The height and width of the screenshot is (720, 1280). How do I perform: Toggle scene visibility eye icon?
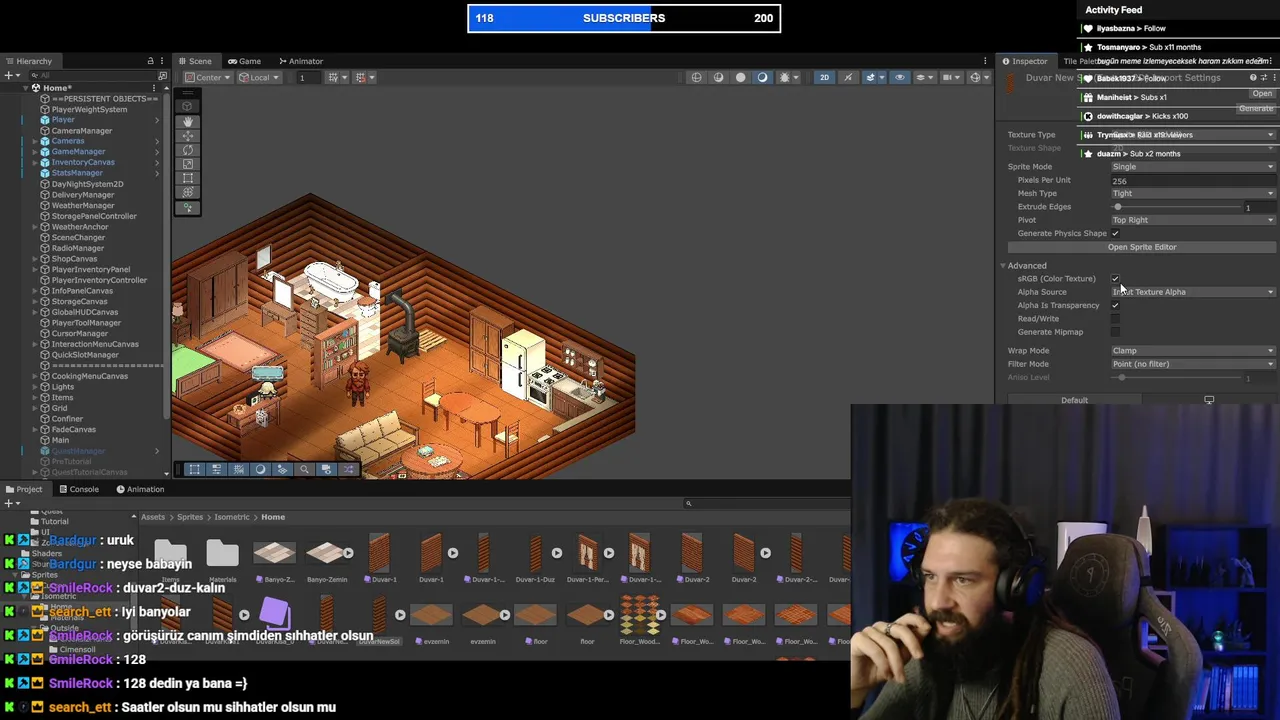click(x=899, y=77)
